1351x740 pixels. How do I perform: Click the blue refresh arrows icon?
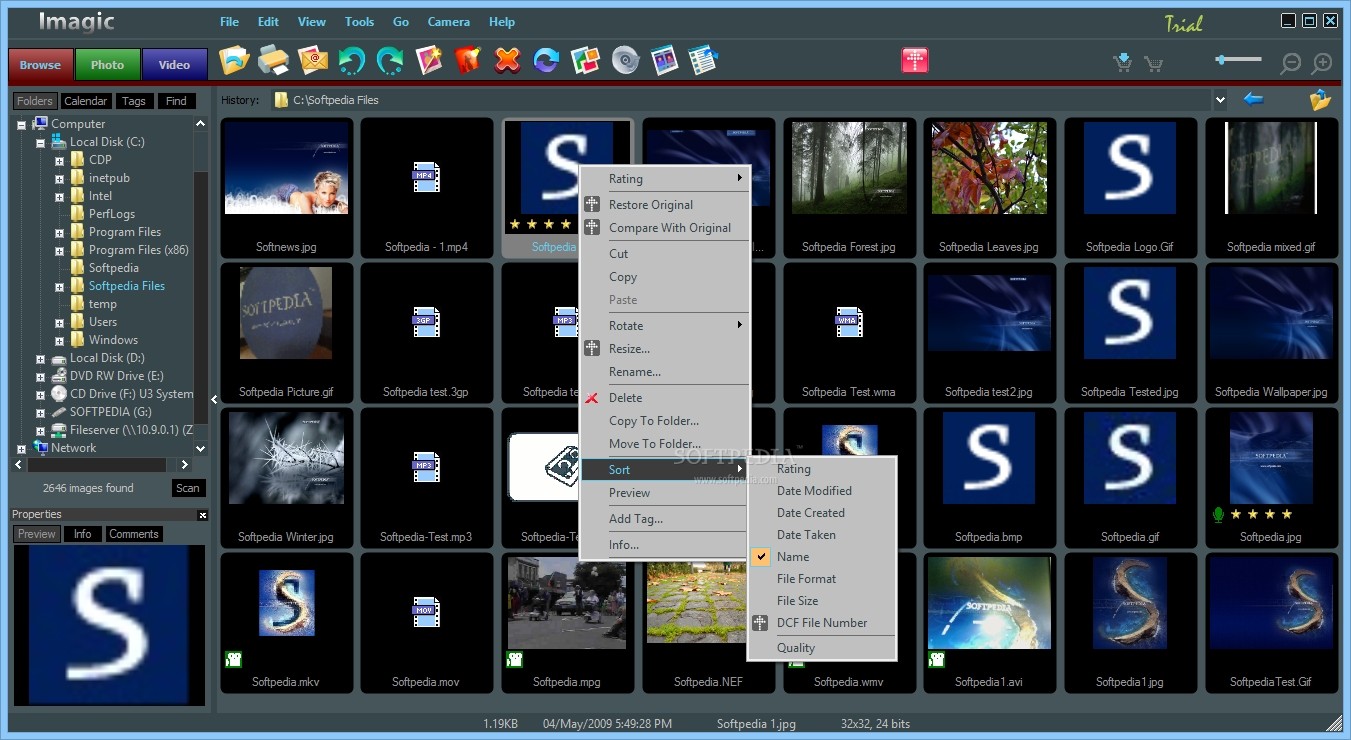point(546,61)
